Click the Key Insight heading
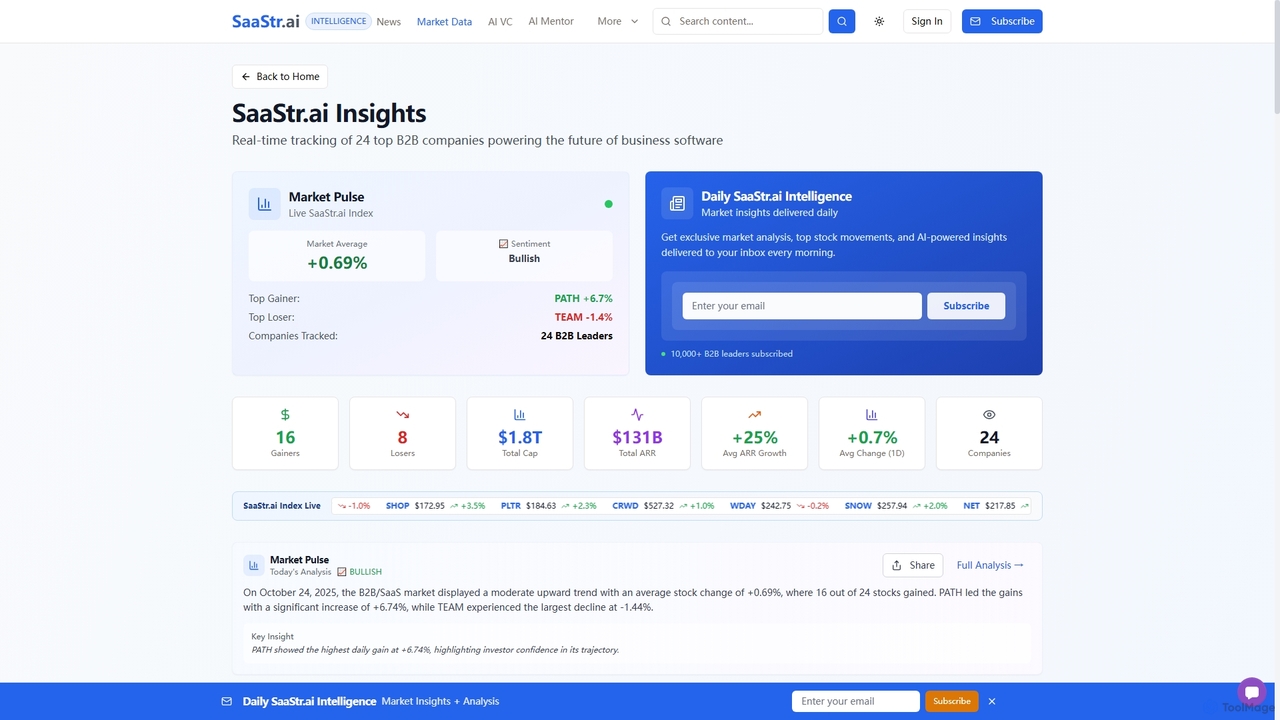This screenshot has height=720, width=1280. tap(272, 636)
